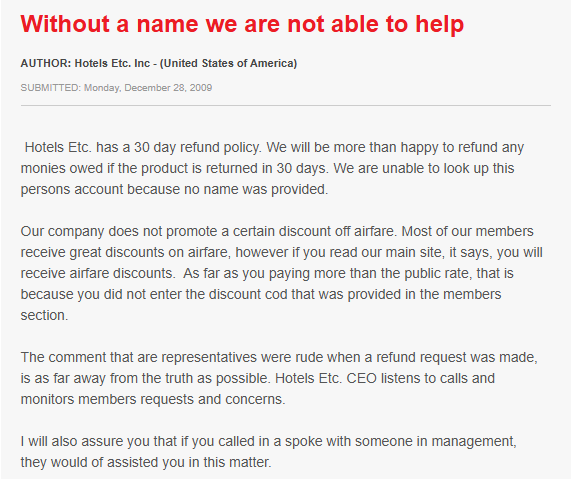Viewport: 573px width, 479px height.
Task: Click the line starting "The comment that are representatives"
Action: (x=279, y=358)
